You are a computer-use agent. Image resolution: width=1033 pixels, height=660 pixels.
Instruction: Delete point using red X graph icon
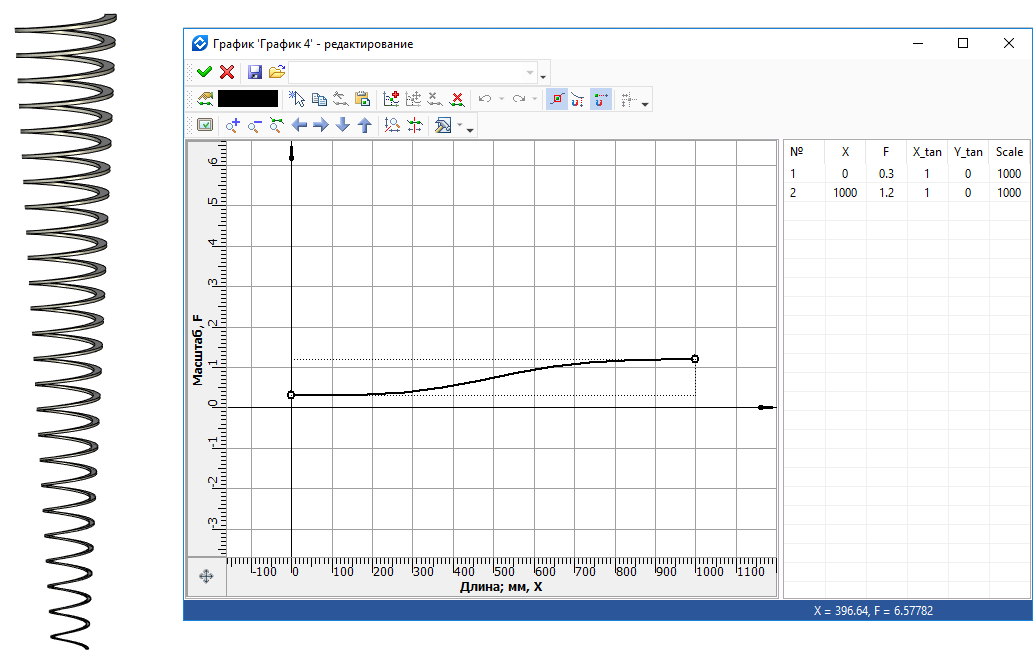[457, 99]
